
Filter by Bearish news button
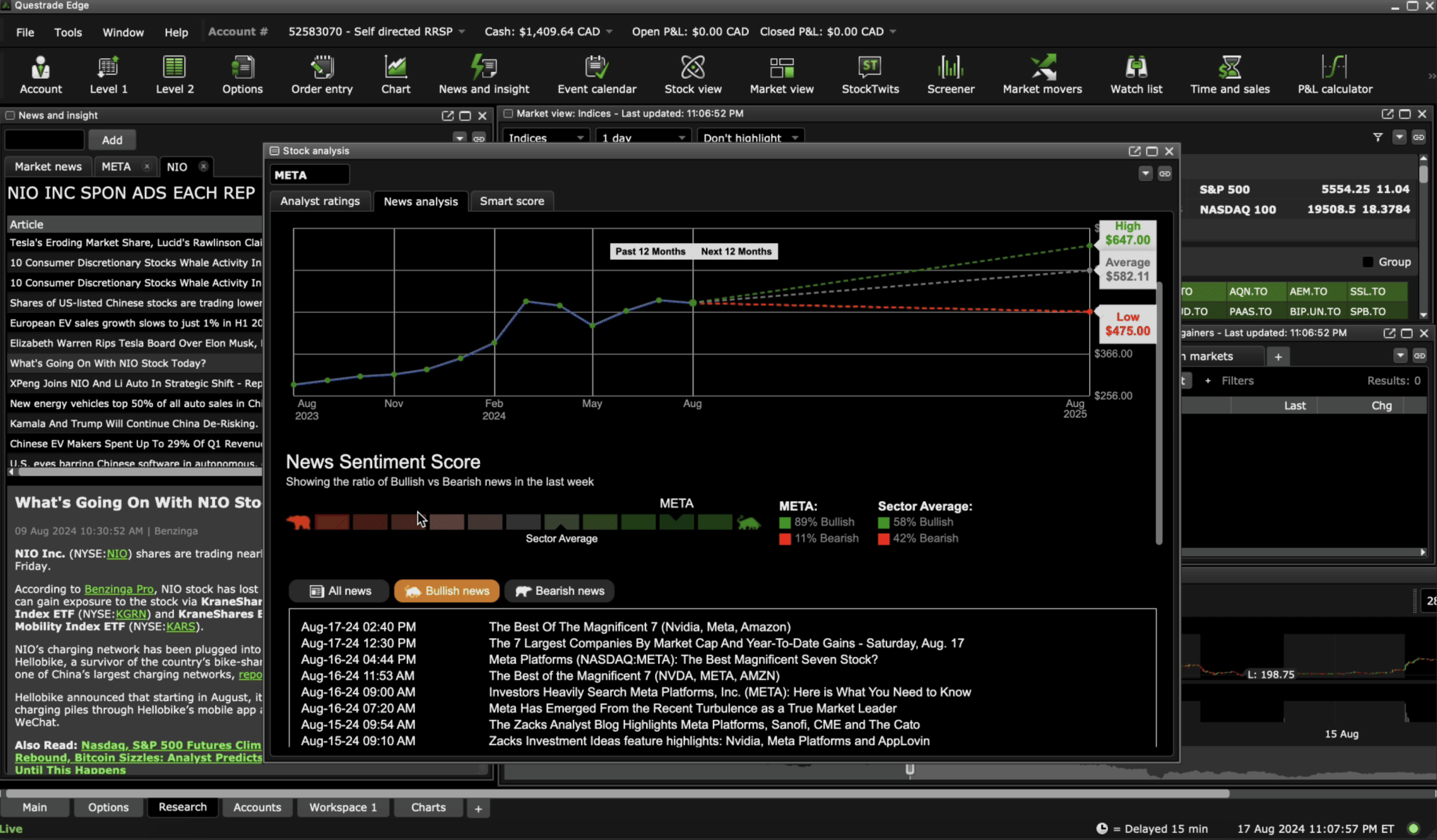559,591
